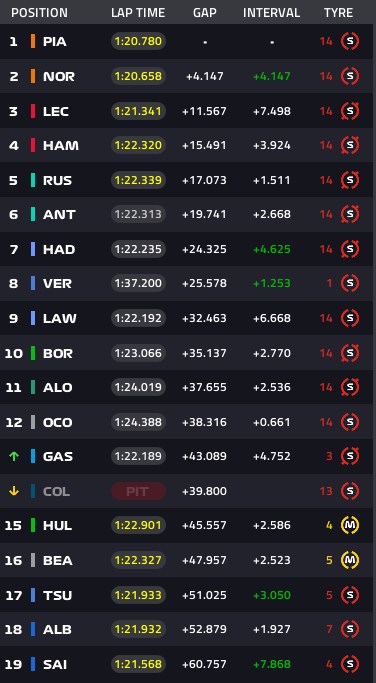Click VER's lap time 1:37.200

coord(138,284)
